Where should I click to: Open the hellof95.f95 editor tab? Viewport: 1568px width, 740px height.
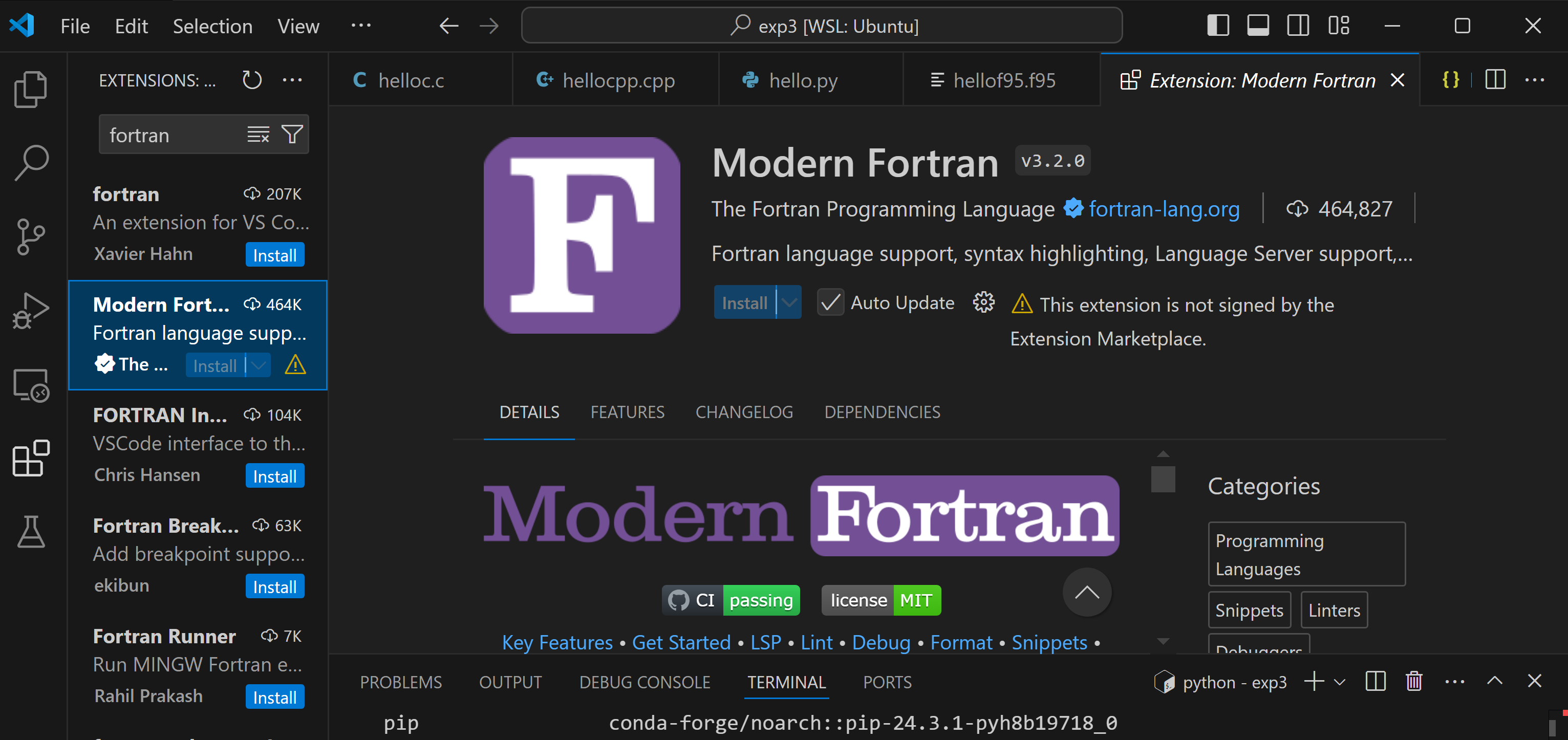[1002, 80]
